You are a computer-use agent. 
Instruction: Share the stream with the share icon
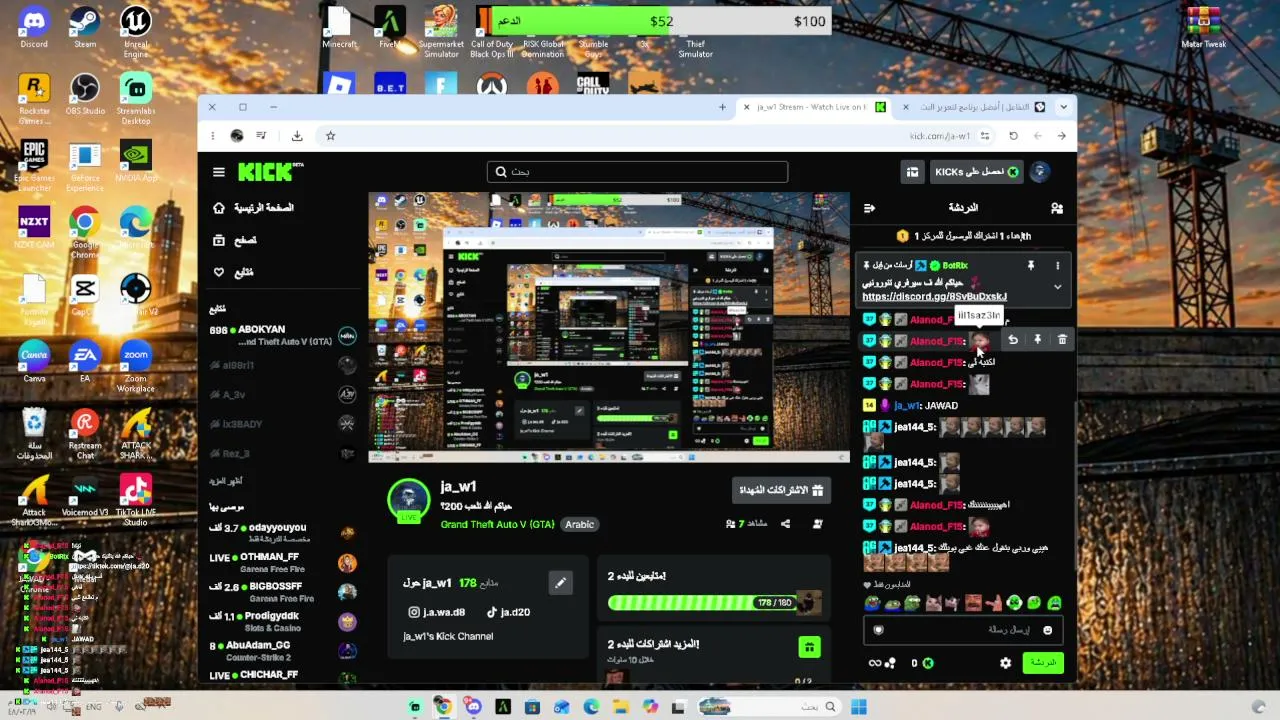coord(785,524)
